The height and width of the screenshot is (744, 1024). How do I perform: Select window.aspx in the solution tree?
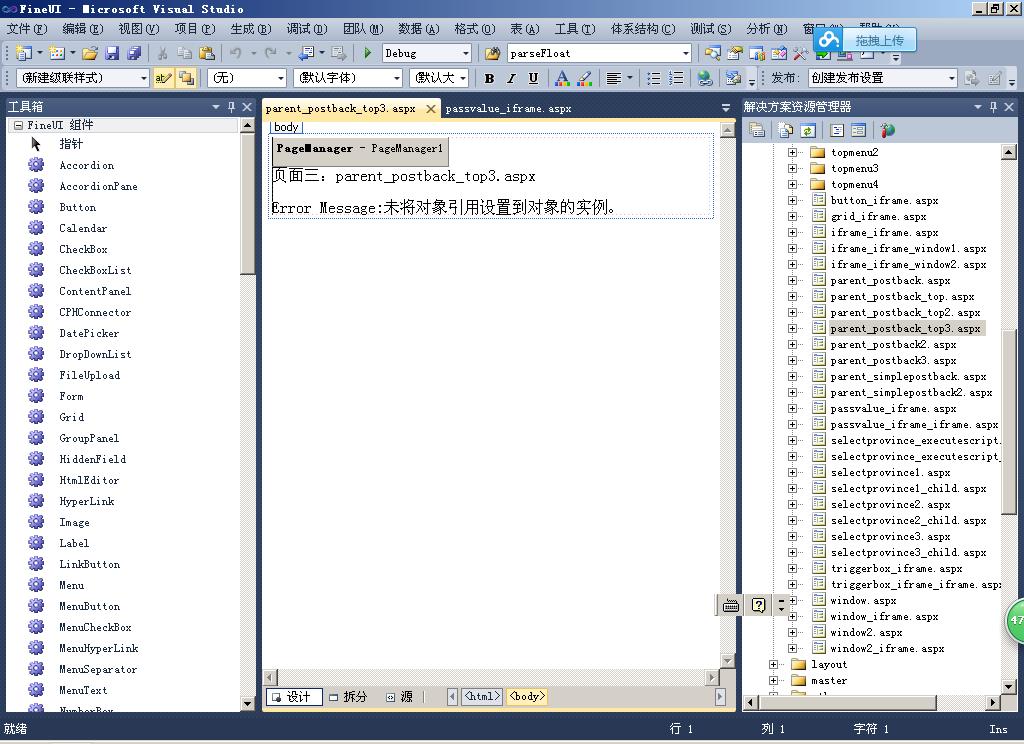863,600
